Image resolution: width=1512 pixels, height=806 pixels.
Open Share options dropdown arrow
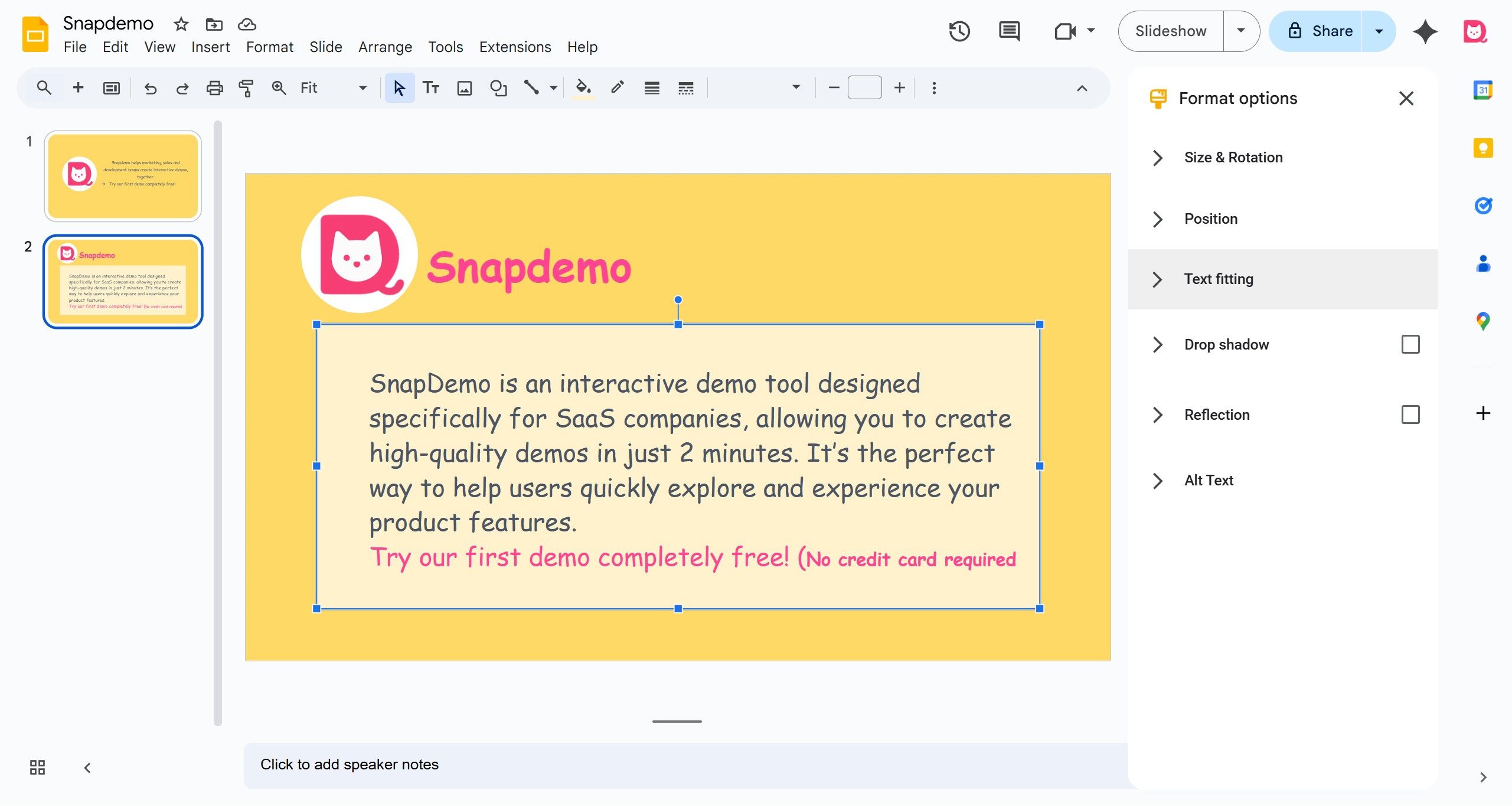(1379, 31)
